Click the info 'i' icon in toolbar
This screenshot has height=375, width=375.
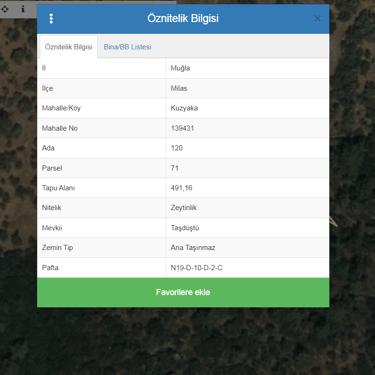pyautogui.click(x=23, y=9)
